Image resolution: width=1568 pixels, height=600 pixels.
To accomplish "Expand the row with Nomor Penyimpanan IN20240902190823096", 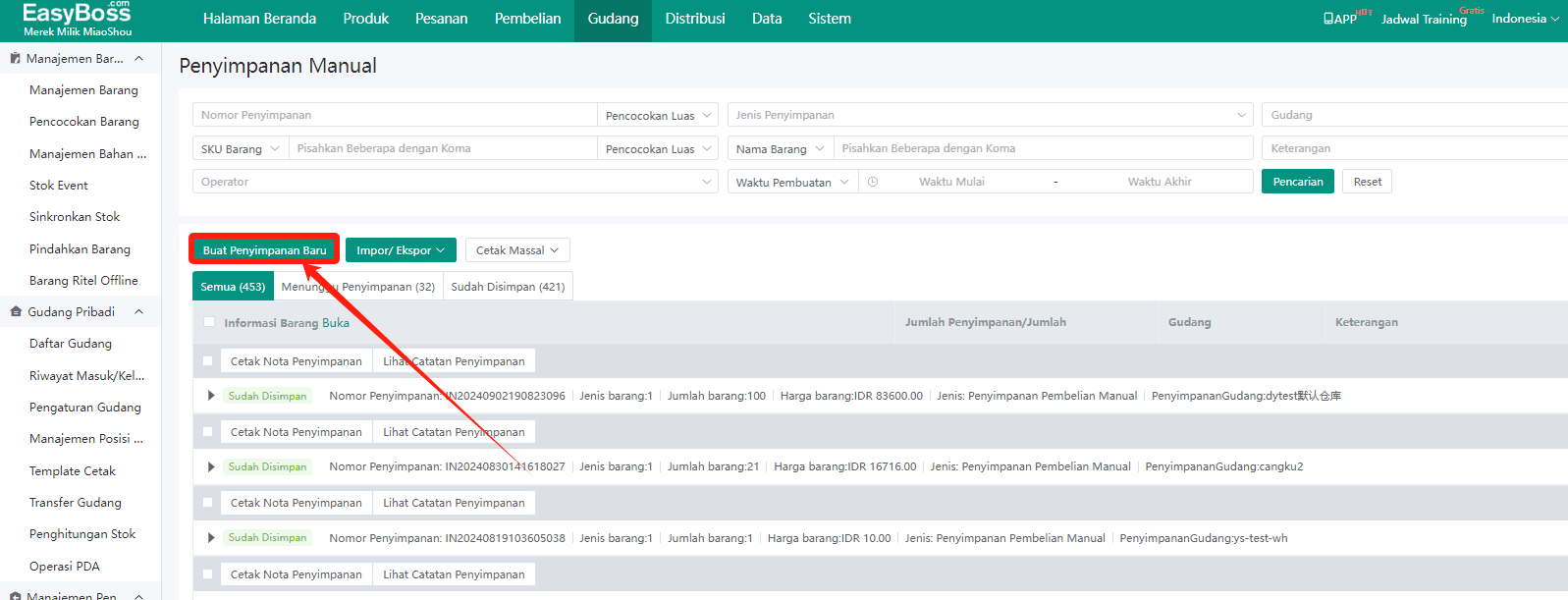I will 211,396.
